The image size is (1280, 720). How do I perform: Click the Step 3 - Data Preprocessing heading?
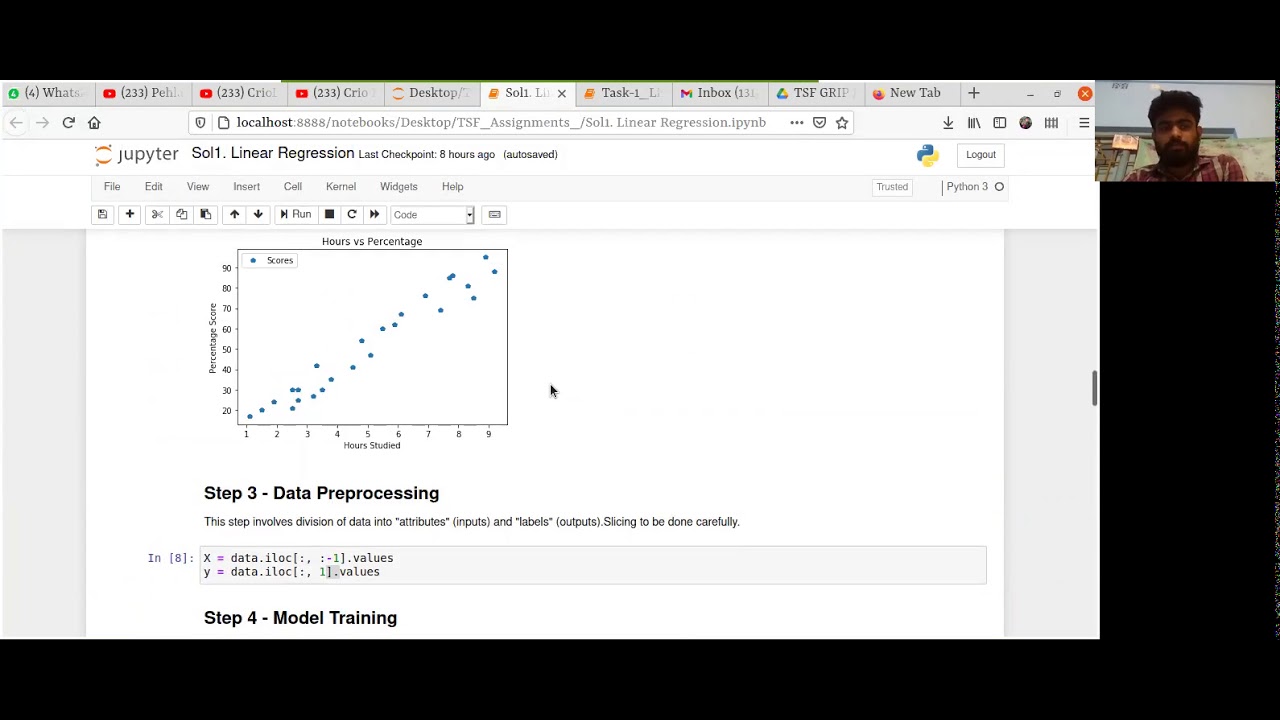pos(321,493)
